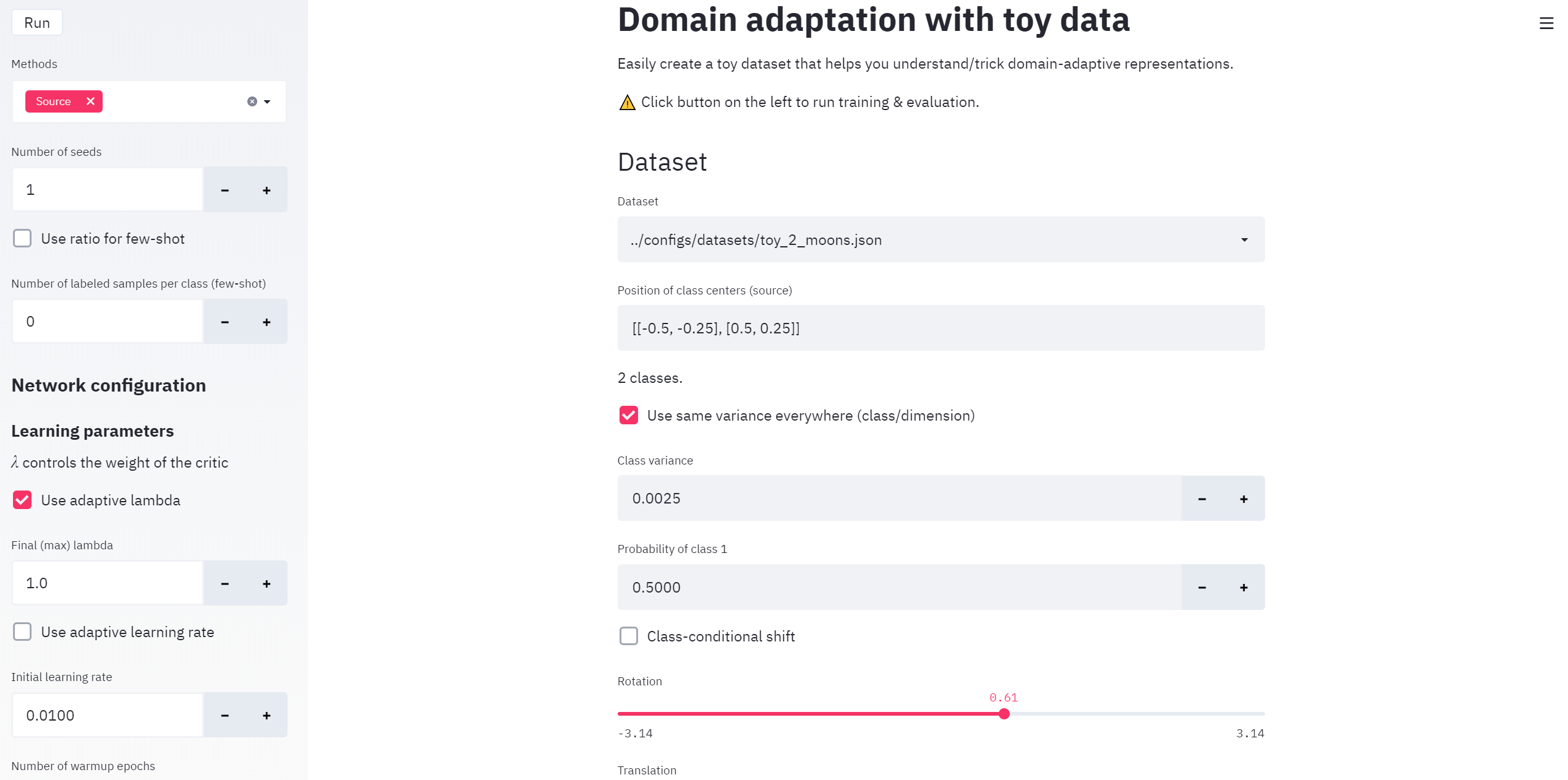Click the Run button
Viewport: 1568px width, 780px height.
37,23
